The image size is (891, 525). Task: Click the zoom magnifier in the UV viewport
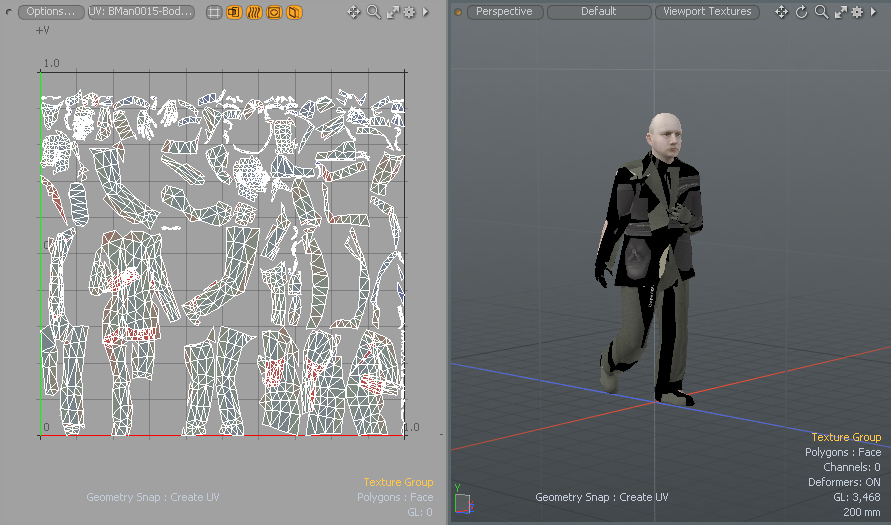[374, 12]
